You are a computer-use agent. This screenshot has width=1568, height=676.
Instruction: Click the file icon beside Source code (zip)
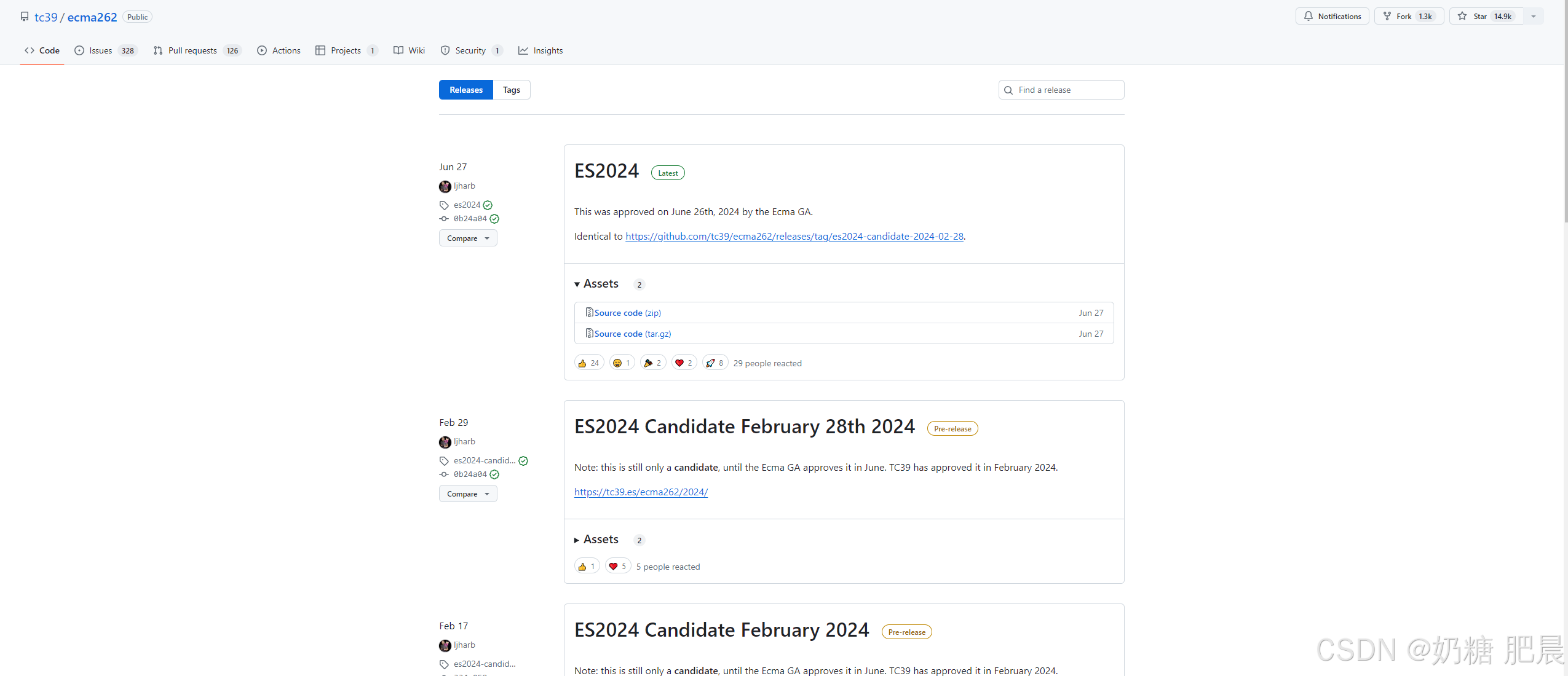[590, 312]
